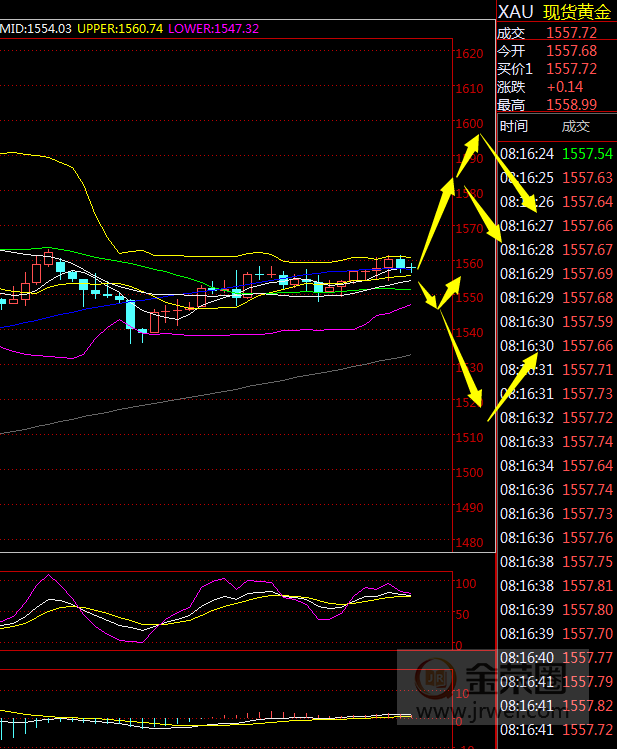
Task: Click the 1620 price axis label
Action: coord(469,54)
